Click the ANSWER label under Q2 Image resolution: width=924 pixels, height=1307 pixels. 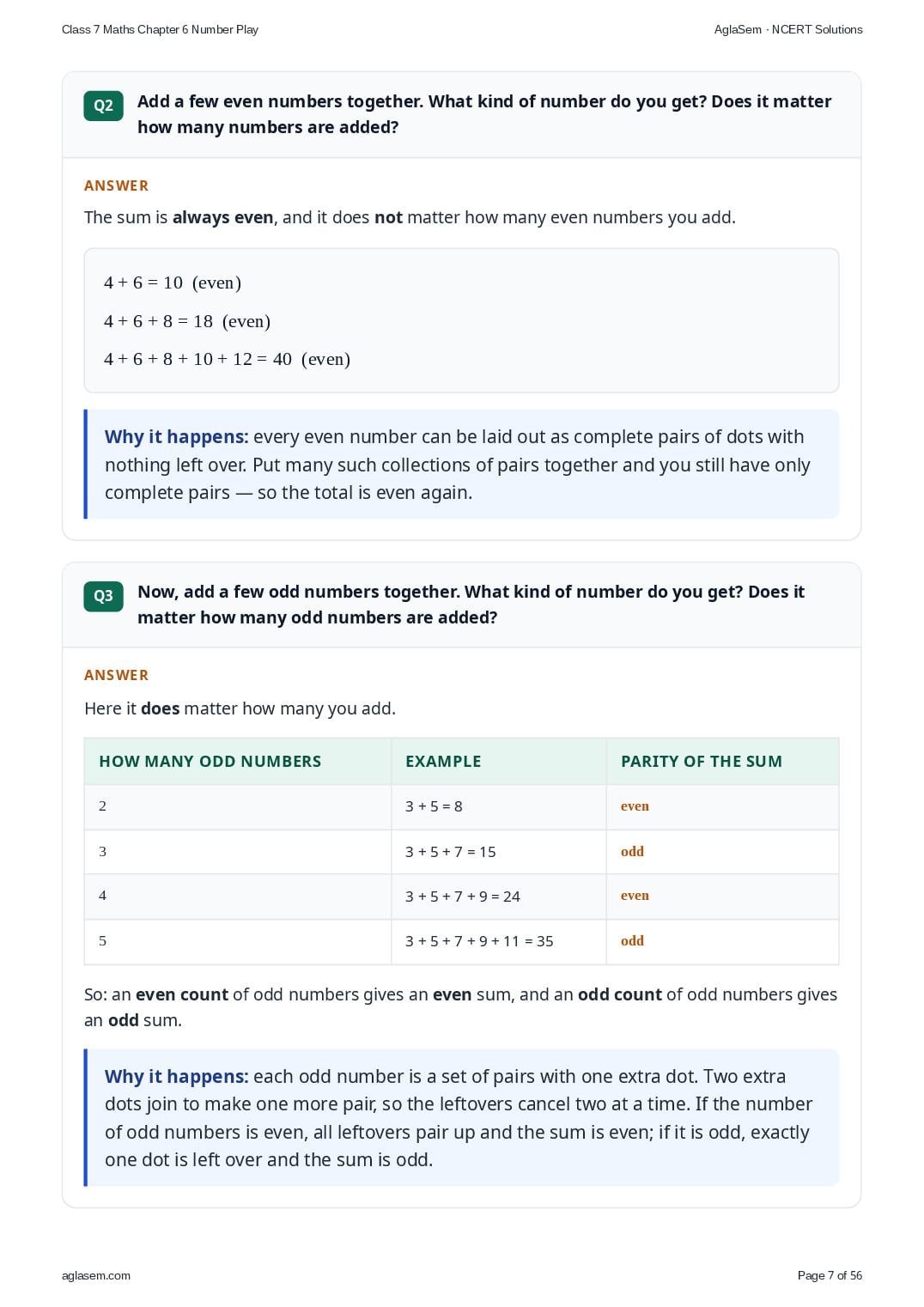[x=117, y=185]
